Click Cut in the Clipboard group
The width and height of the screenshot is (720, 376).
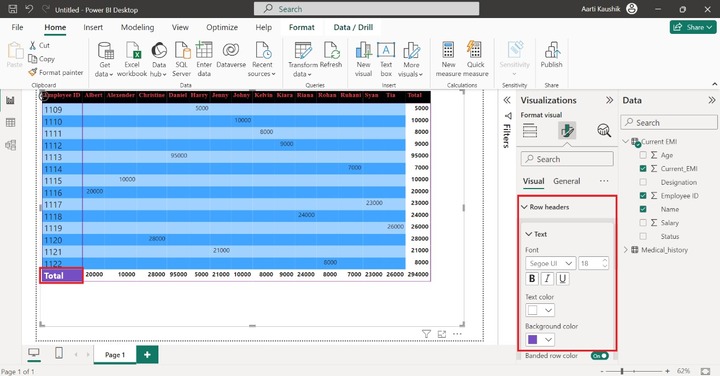pos(39,45)
